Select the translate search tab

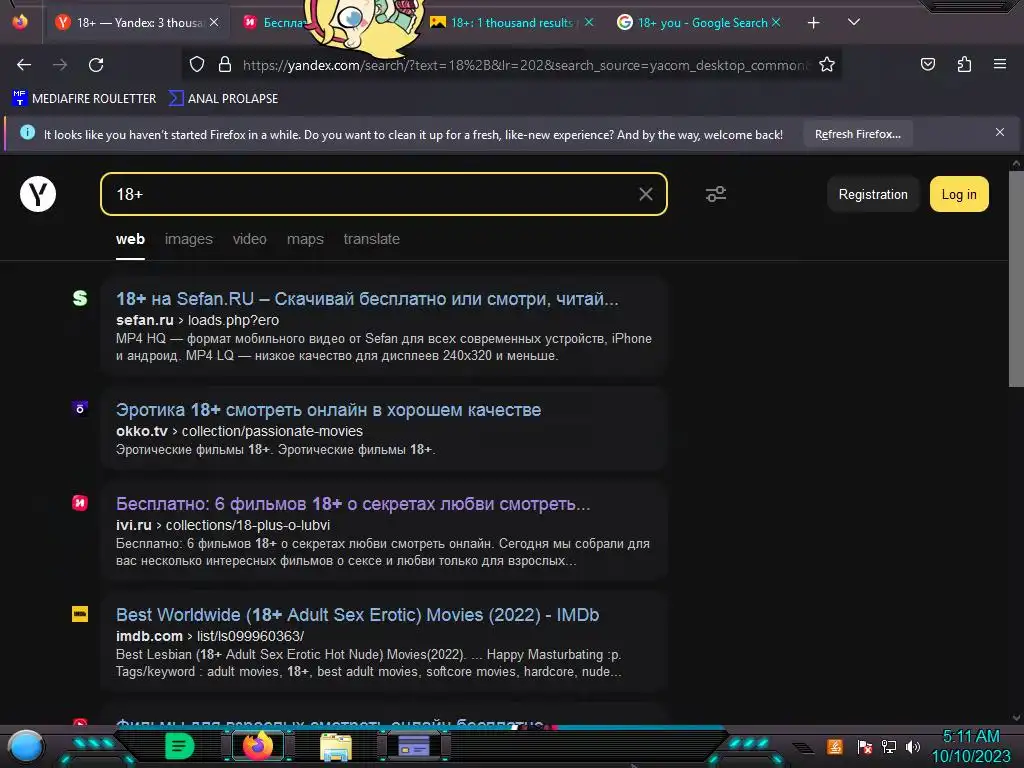372,239
